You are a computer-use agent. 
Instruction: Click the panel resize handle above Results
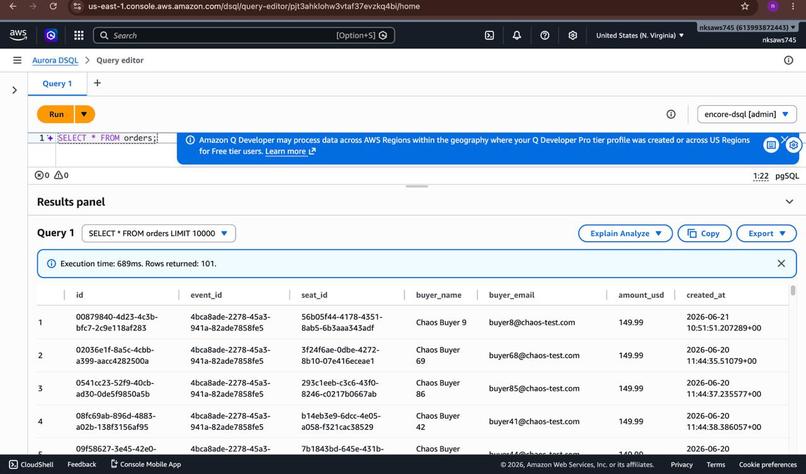[x=417, y=186]
